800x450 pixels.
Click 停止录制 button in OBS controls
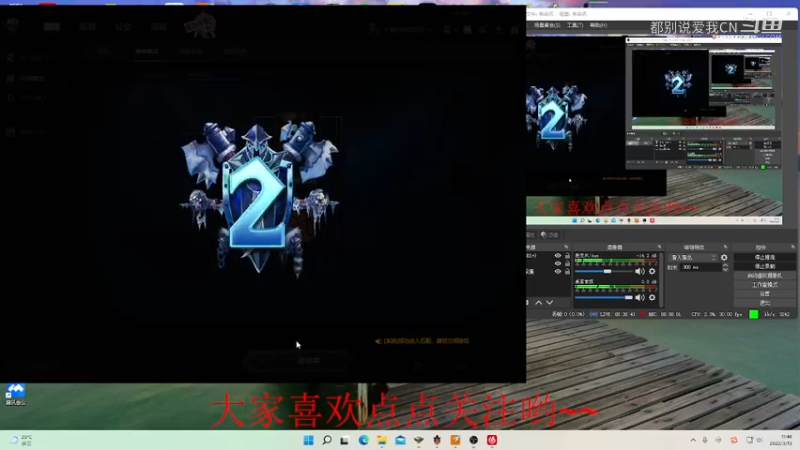click(x=764, y=266)
